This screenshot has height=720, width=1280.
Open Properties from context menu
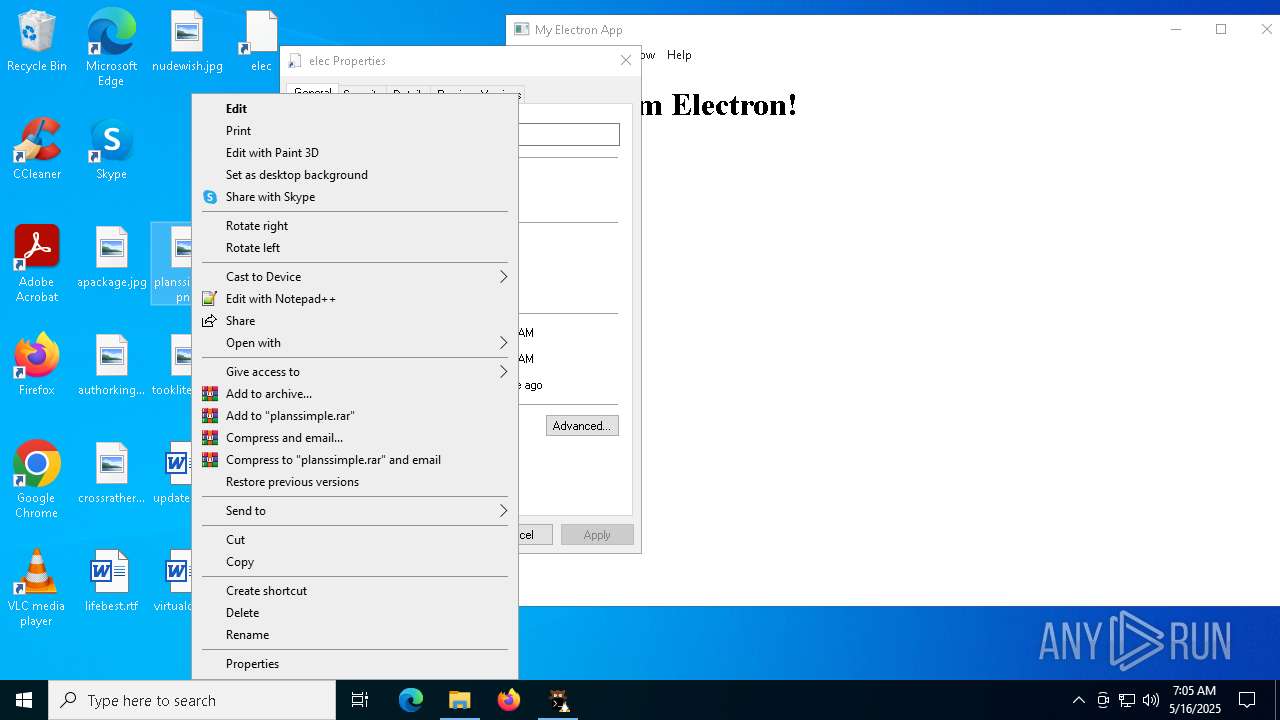point(355,664)
